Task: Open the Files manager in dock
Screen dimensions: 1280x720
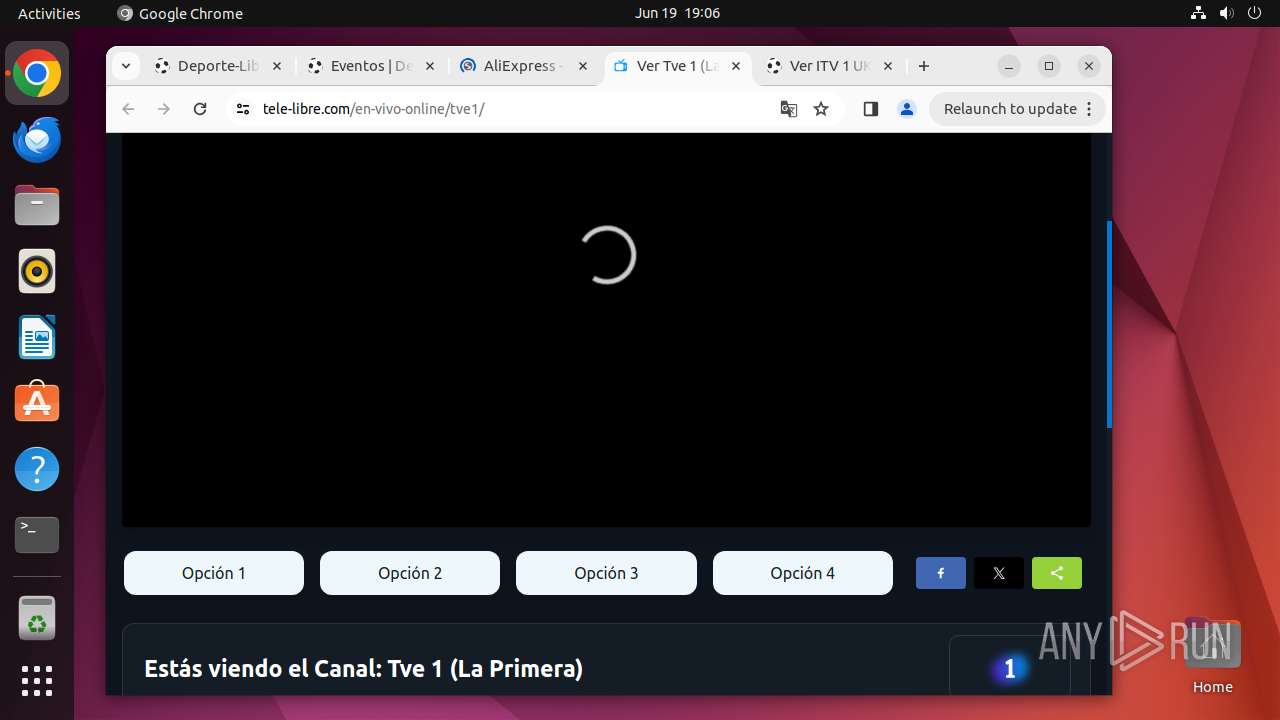Action: 37,206
